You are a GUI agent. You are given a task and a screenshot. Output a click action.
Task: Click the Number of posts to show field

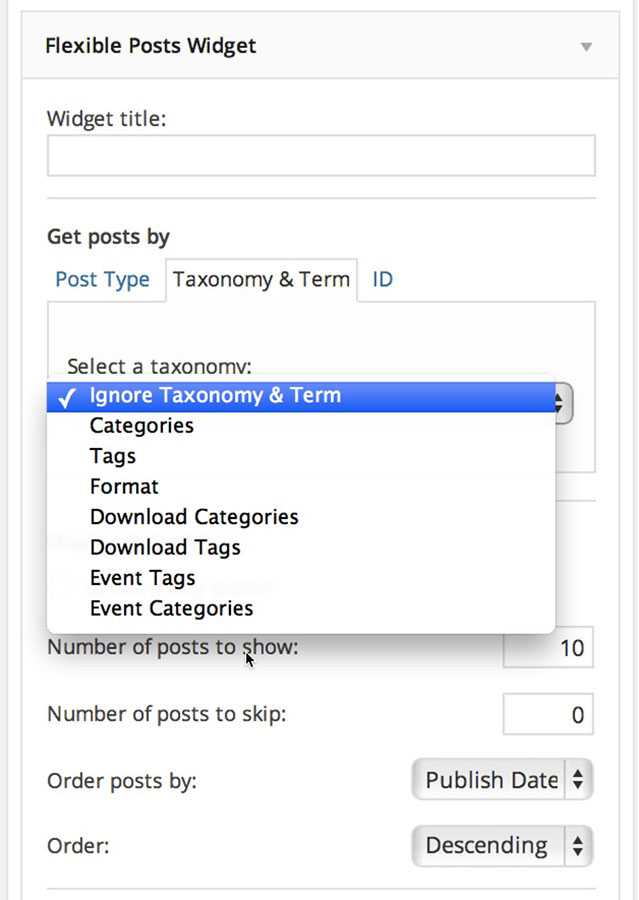pyautogui.click(x=549, y=648)
